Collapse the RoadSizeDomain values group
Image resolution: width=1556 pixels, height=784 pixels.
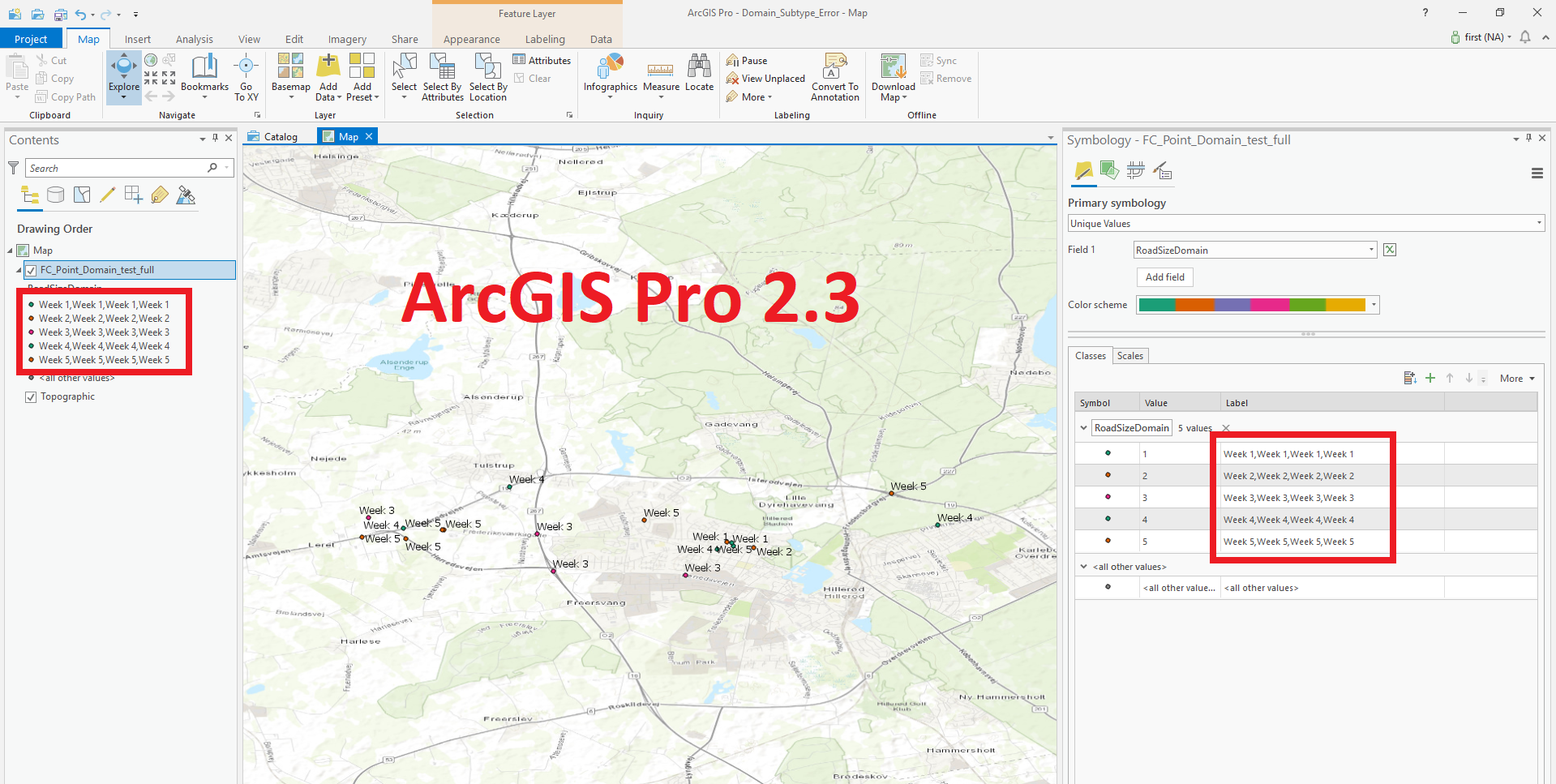(1083, 427)
